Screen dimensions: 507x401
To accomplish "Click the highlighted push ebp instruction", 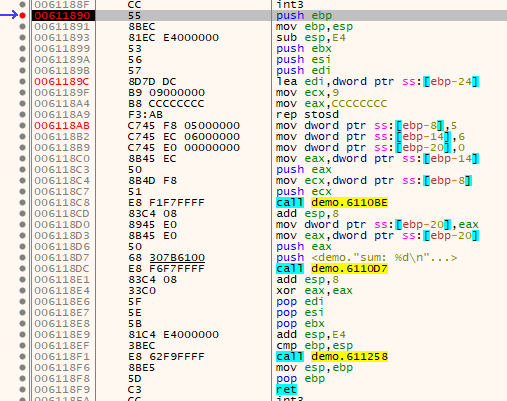I will [x=304, y=15].
